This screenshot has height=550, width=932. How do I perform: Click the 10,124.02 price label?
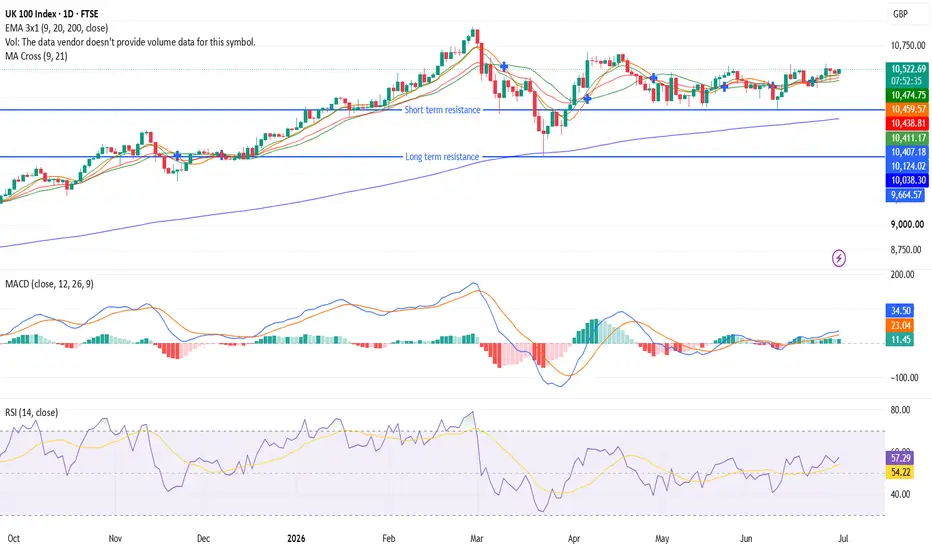click(x=907, y=166)
